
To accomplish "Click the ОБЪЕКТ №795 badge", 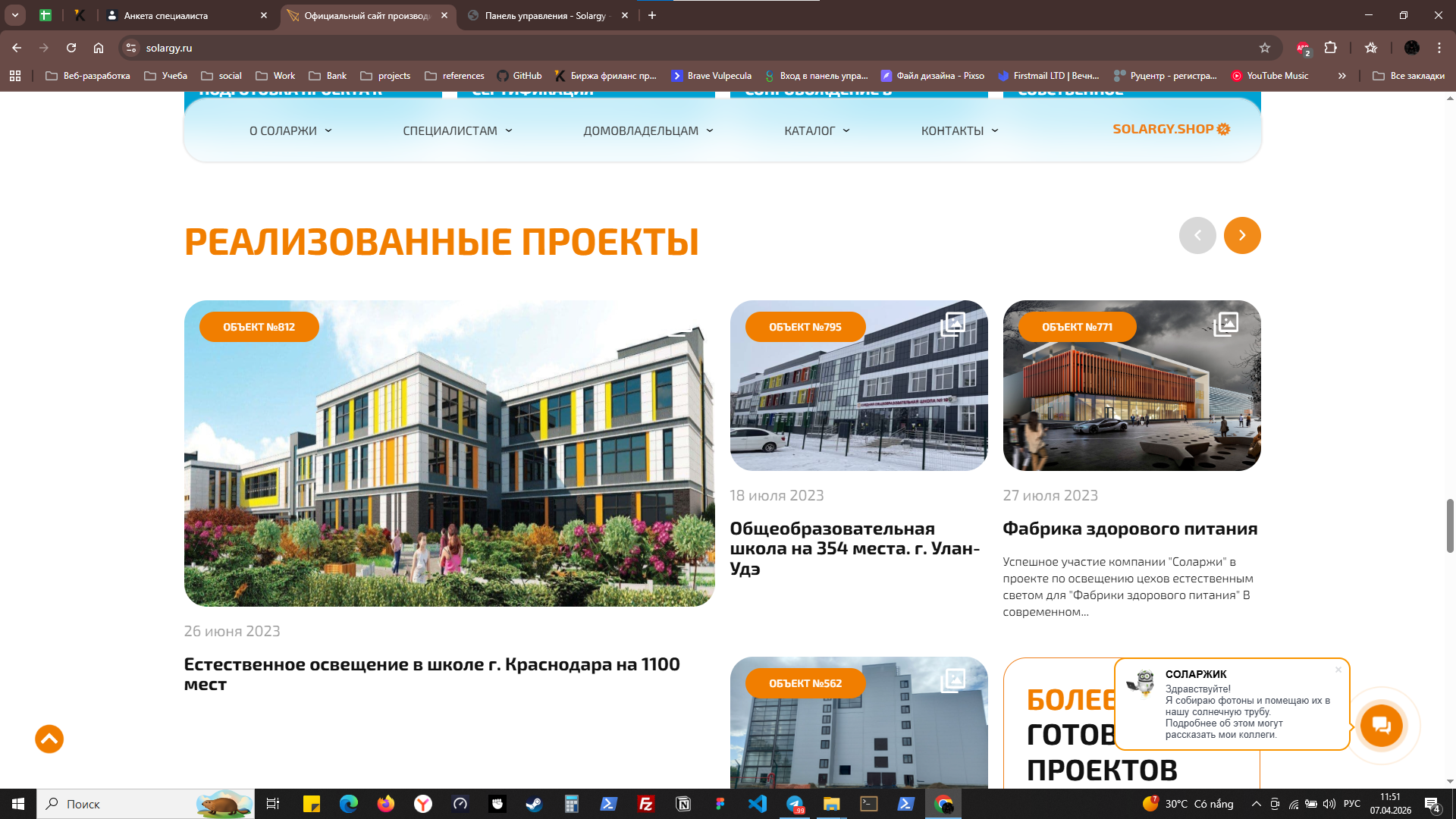I will (805, 327).
